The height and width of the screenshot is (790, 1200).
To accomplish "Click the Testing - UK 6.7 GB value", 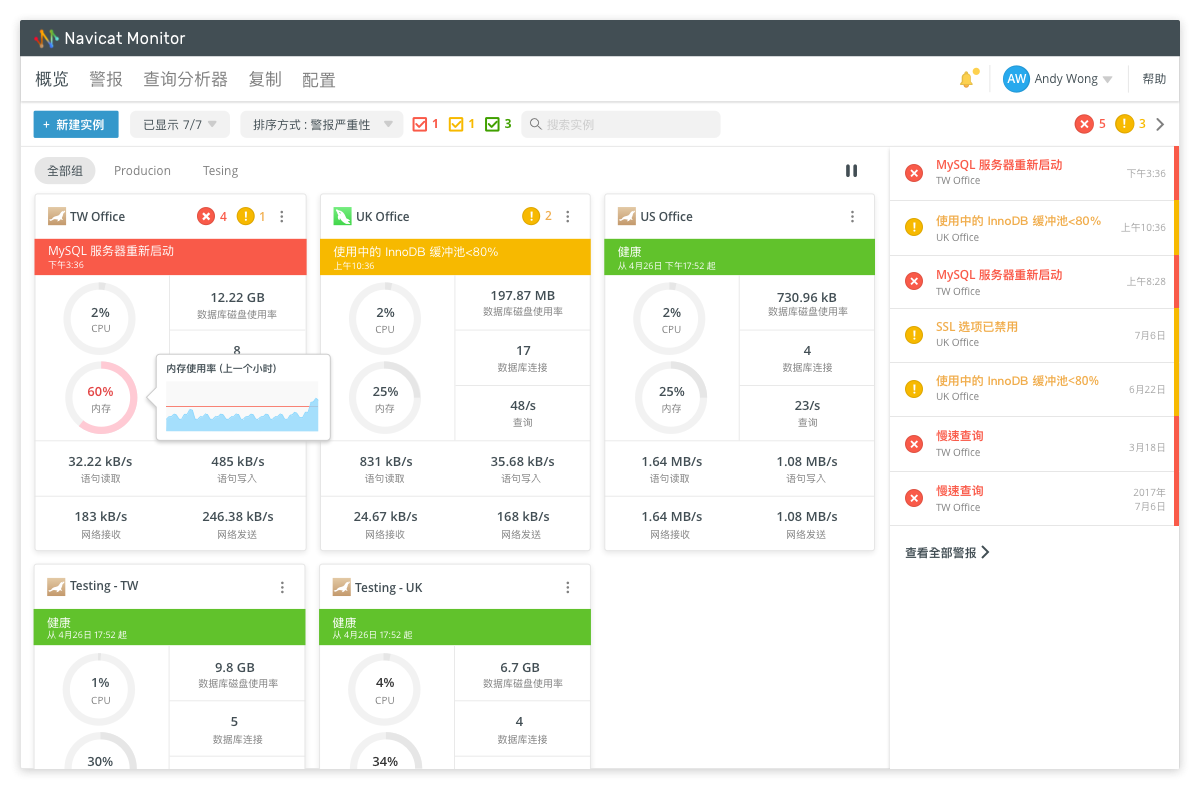I will [x=520, y=667].
